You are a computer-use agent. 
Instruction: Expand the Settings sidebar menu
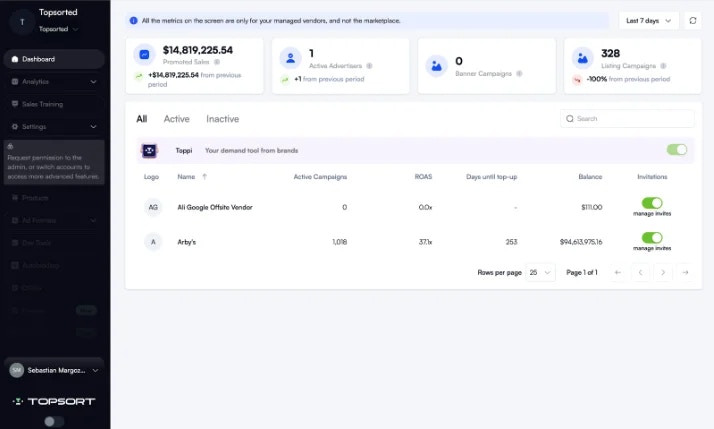[54, 127]
